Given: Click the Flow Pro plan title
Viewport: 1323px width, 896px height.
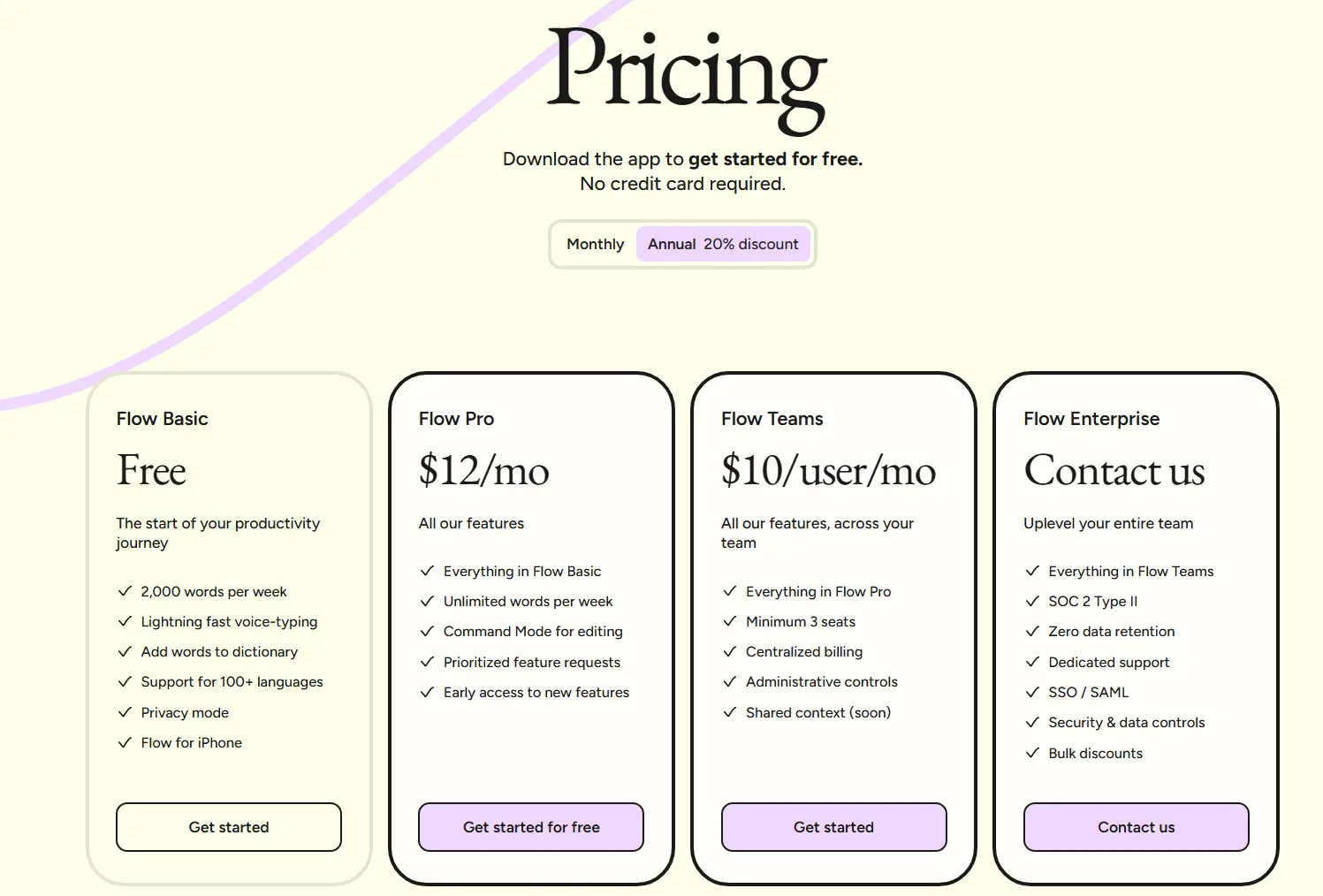Looking at the screenshot, I should (456, 419).
